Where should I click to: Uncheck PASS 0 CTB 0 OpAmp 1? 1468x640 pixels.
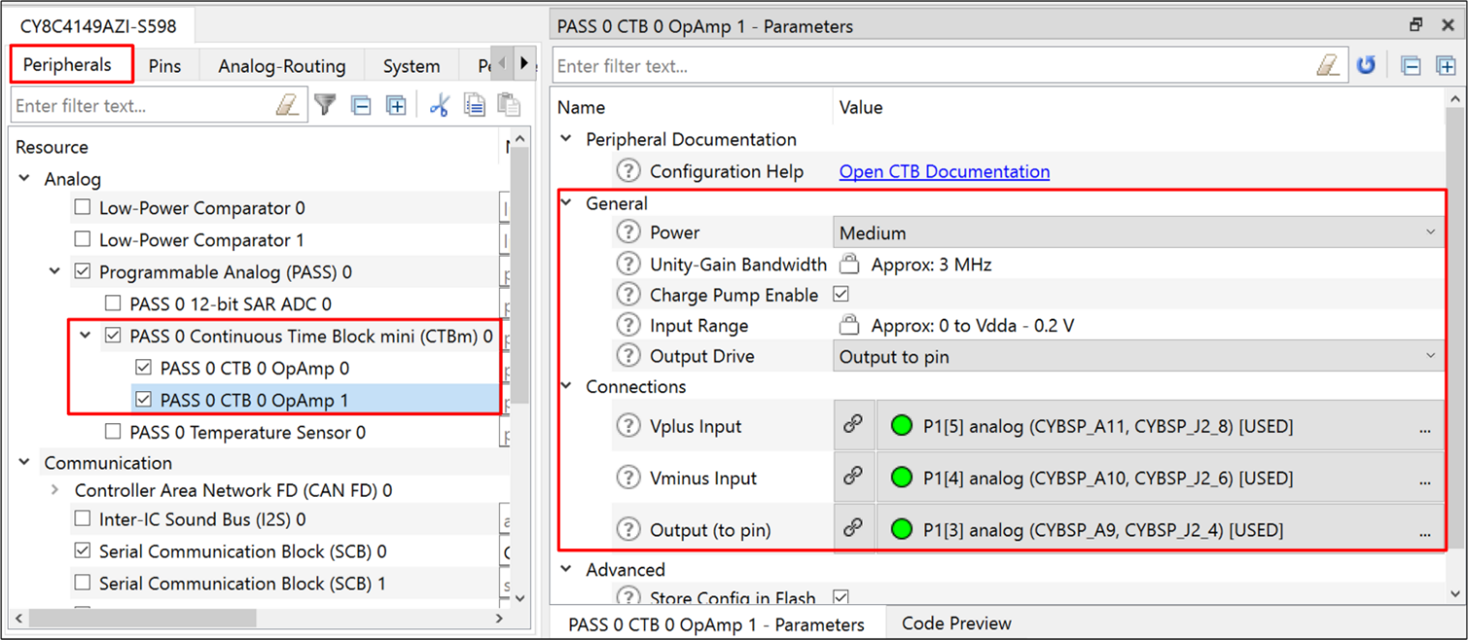143,400
